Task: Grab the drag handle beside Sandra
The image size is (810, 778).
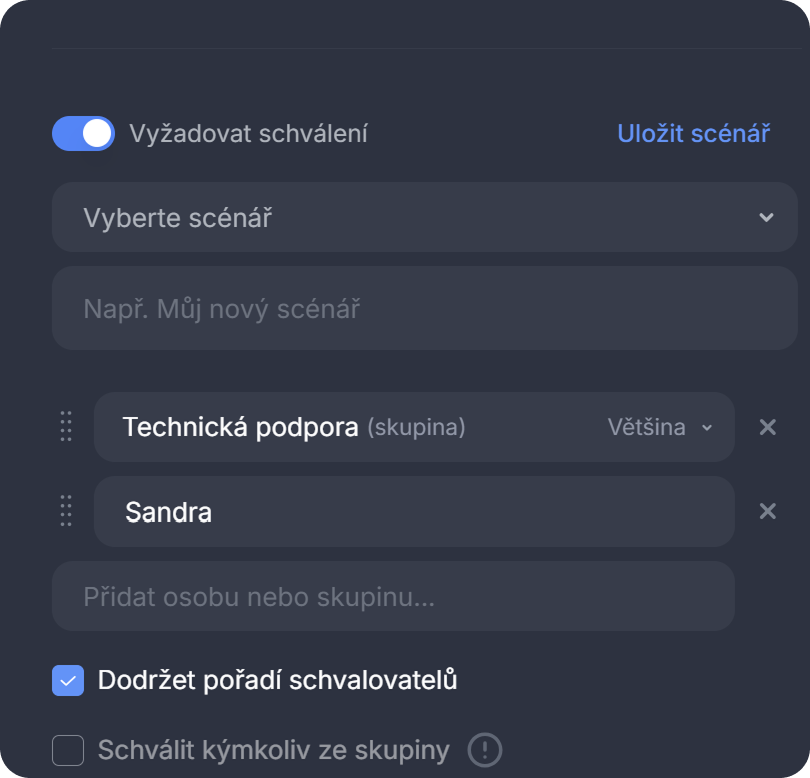Action: point(66,511)
